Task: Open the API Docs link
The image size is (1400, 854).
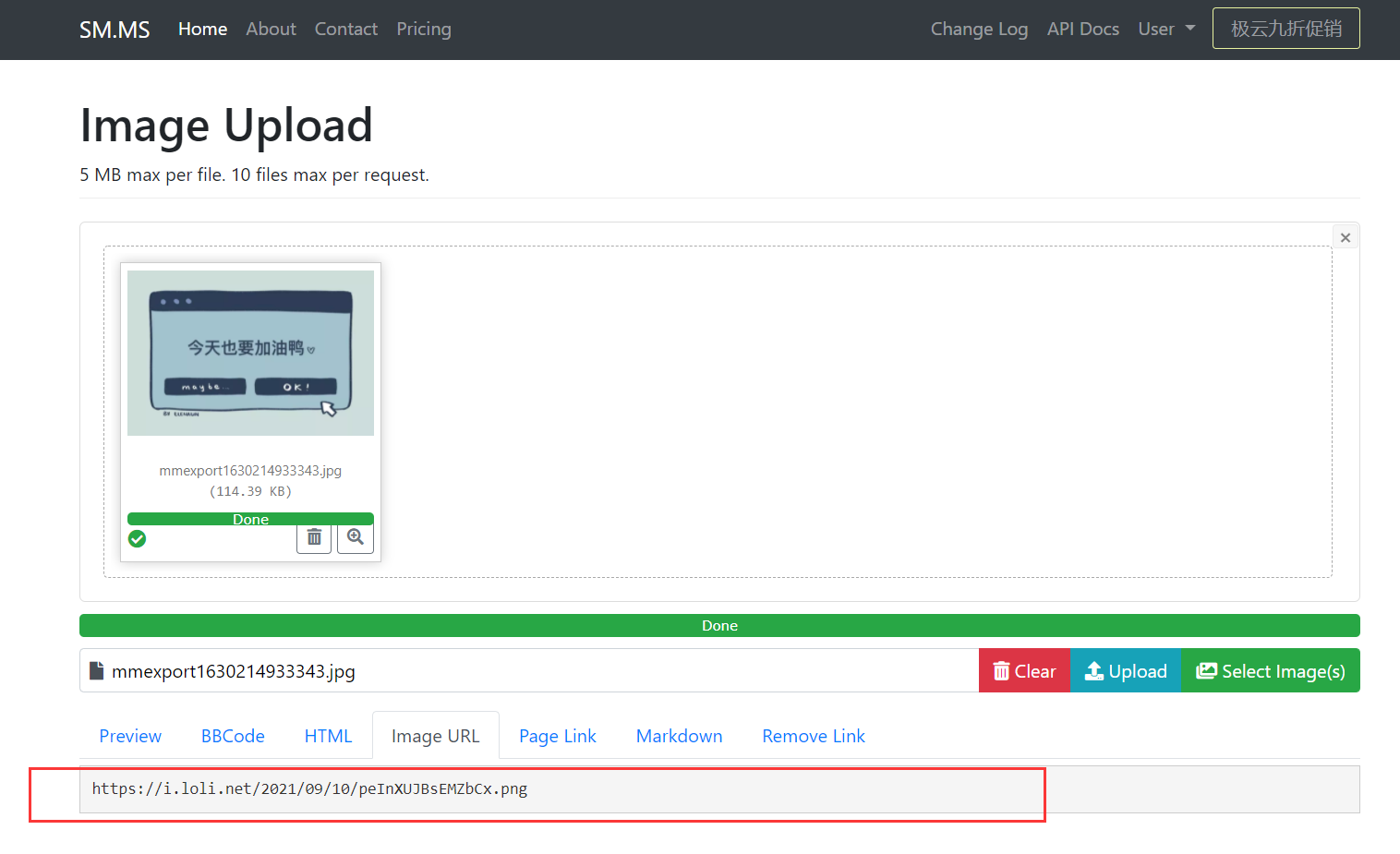Action: tap(1083, 29)
